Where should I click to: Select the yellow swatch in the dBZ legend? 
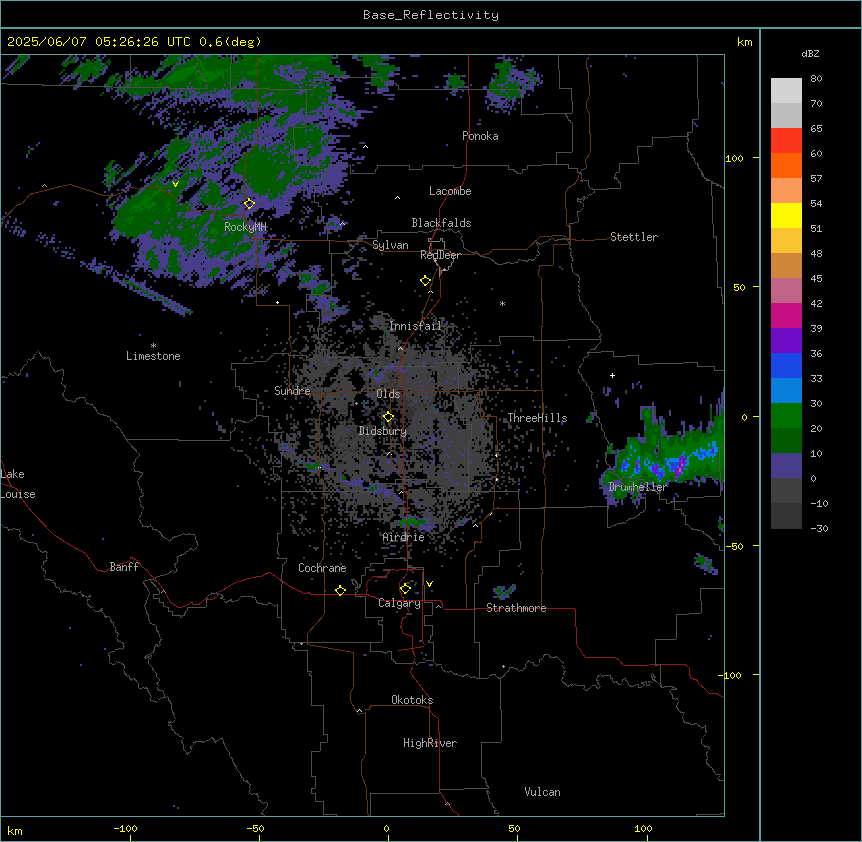[x=786, y=215]
